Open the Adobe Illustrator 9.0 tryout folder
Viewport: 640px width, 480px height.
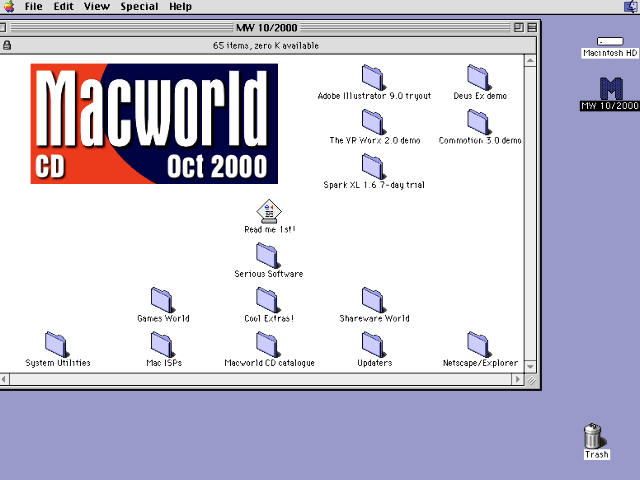373,78
